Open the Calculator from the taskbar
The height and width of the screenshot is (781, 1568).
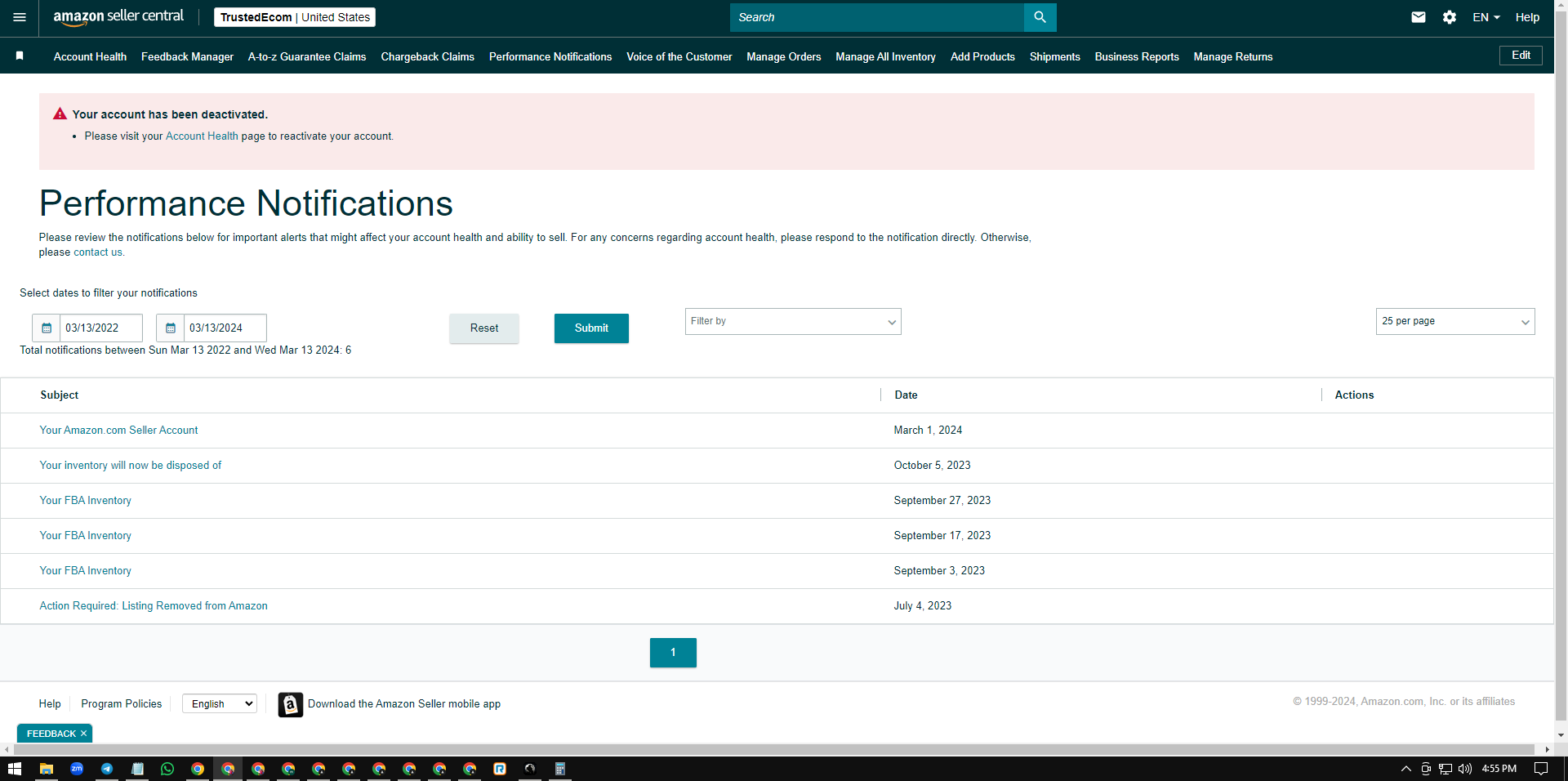[560, 769]
